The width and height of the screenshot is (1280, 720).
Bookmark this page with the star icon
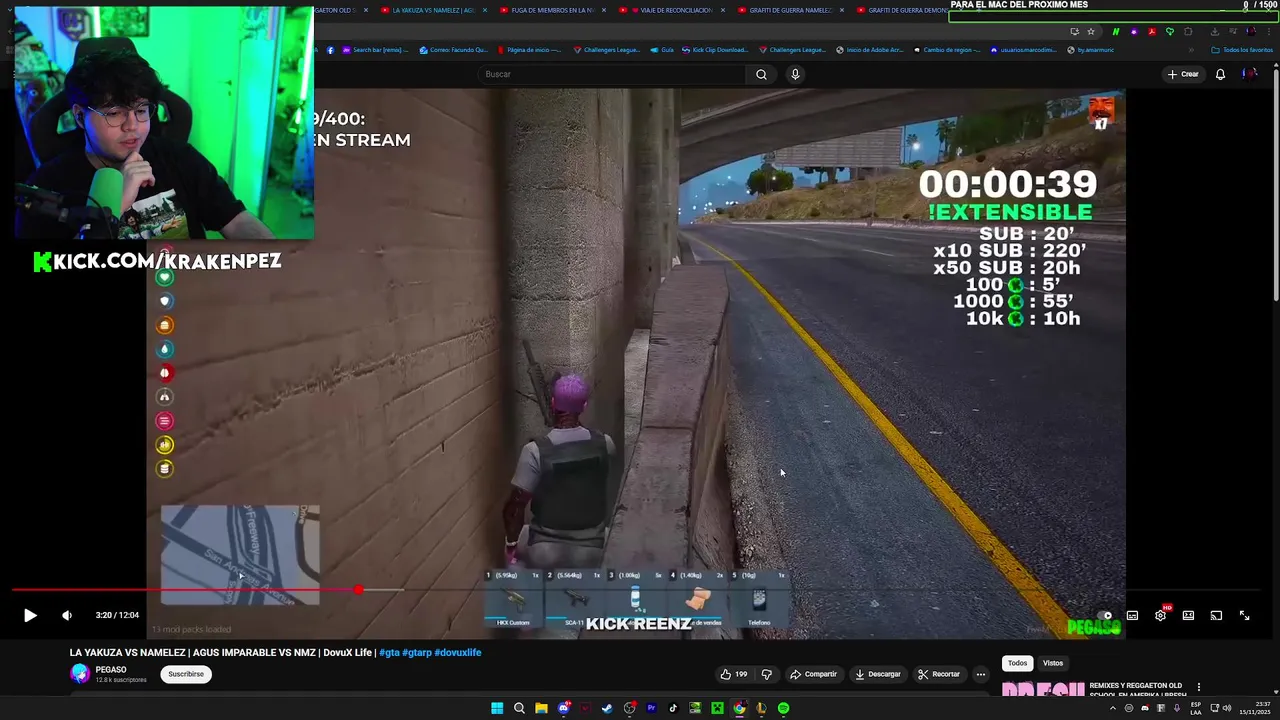click(x=1091, y=31)
